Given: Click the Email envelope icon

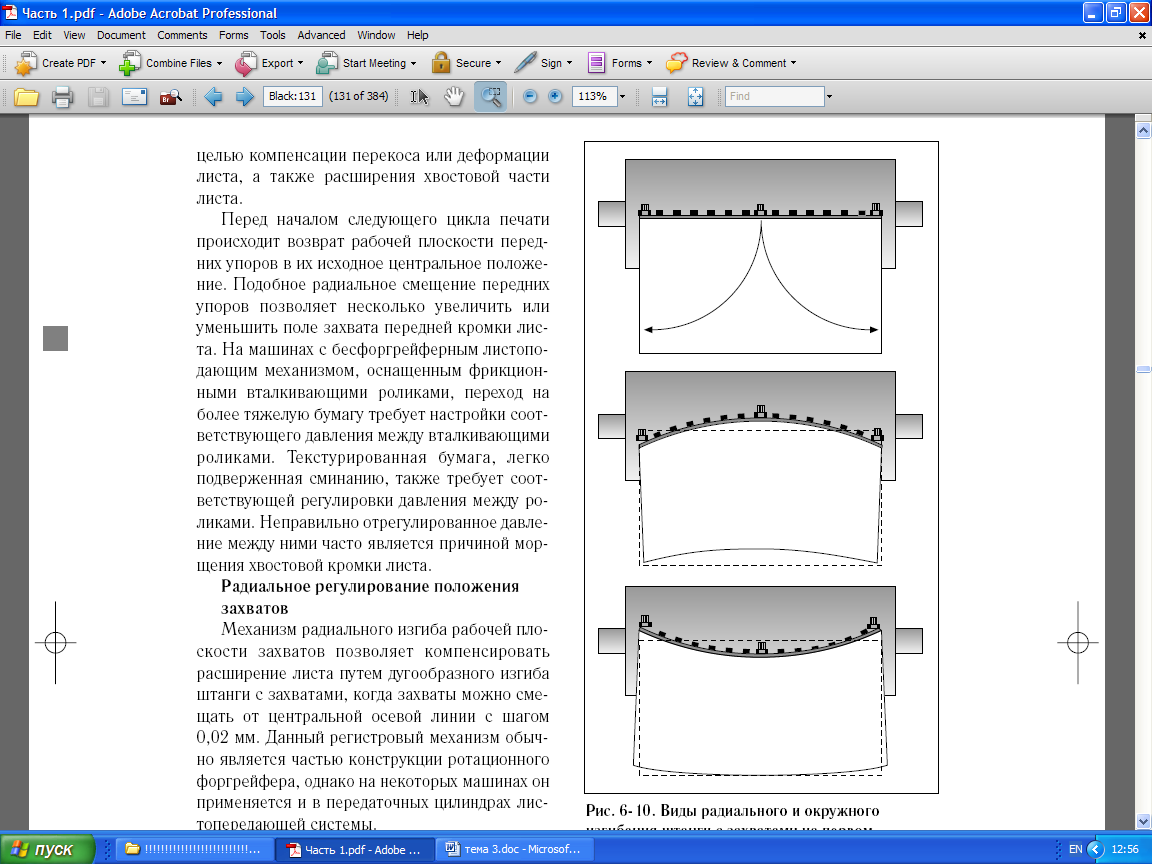Looking at the screenshot, I should [x=134, y=96].
